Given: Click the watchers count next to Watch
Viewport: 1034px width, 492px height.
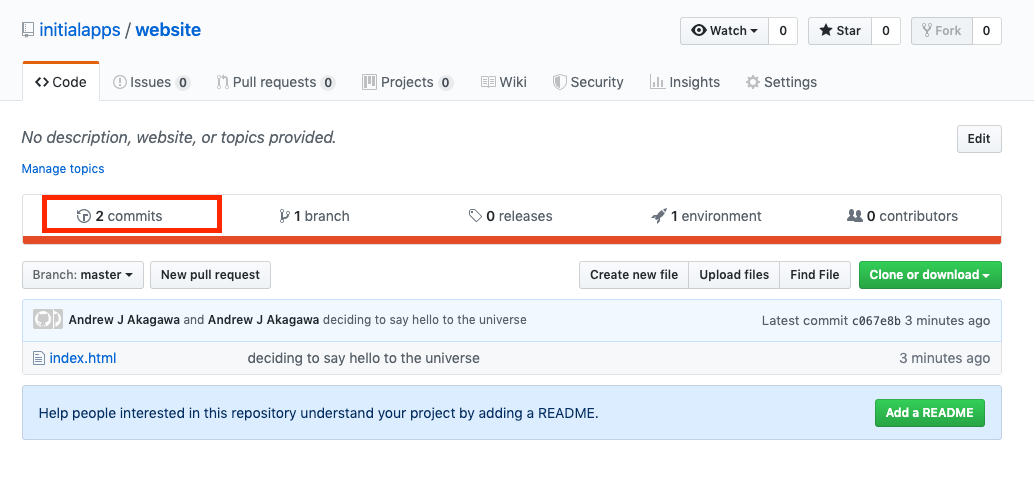Looking at the screenshot, I should (783, 31).
